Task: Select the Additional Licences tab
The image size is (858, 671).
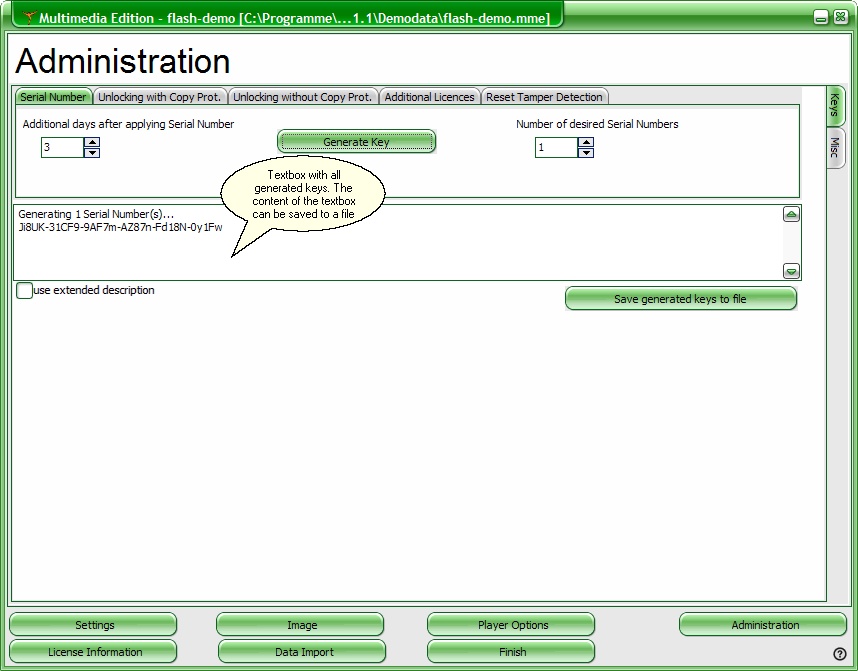Action: tap(429, 97)
